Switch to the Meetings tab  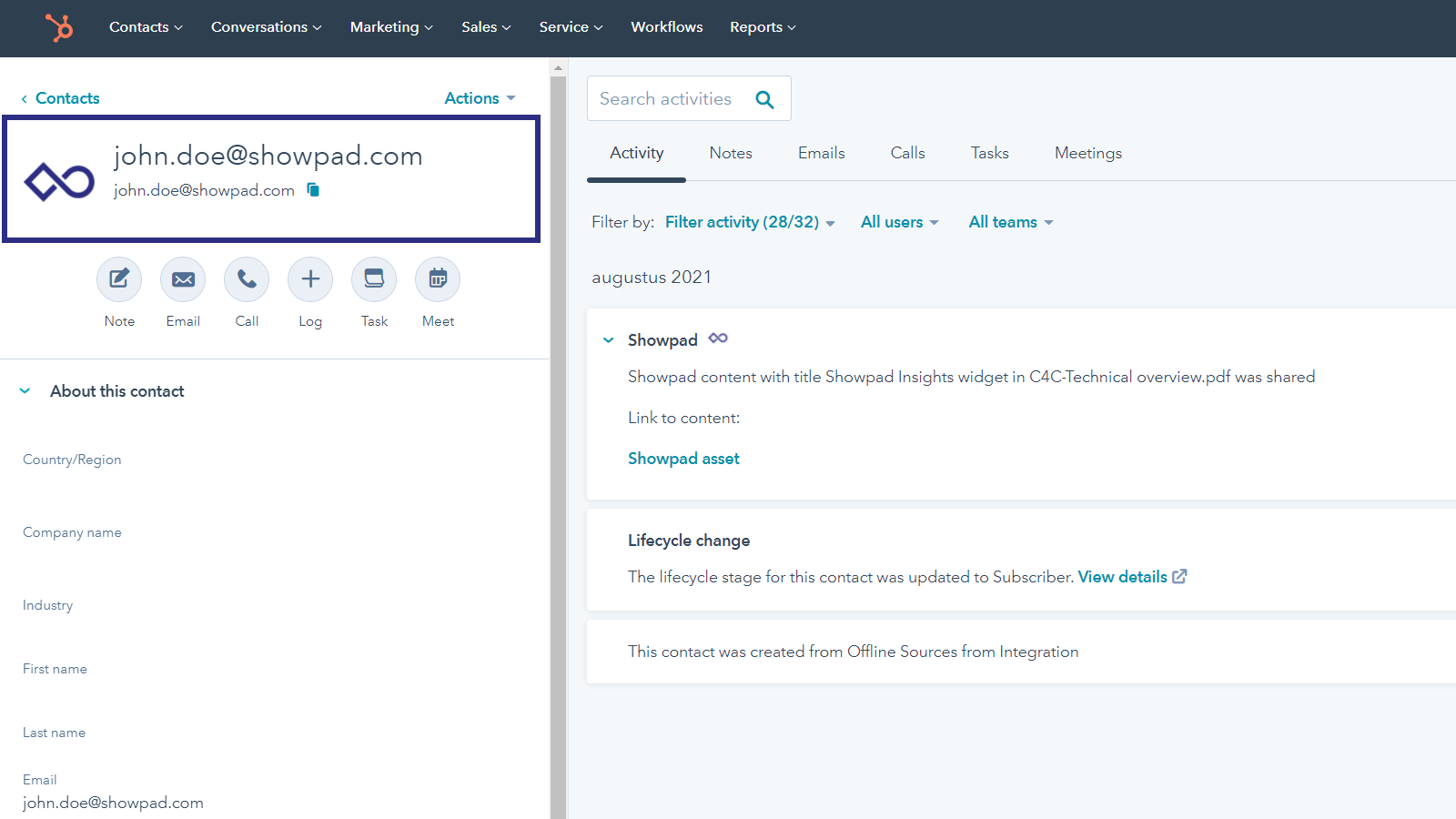tap(1088, 153)
